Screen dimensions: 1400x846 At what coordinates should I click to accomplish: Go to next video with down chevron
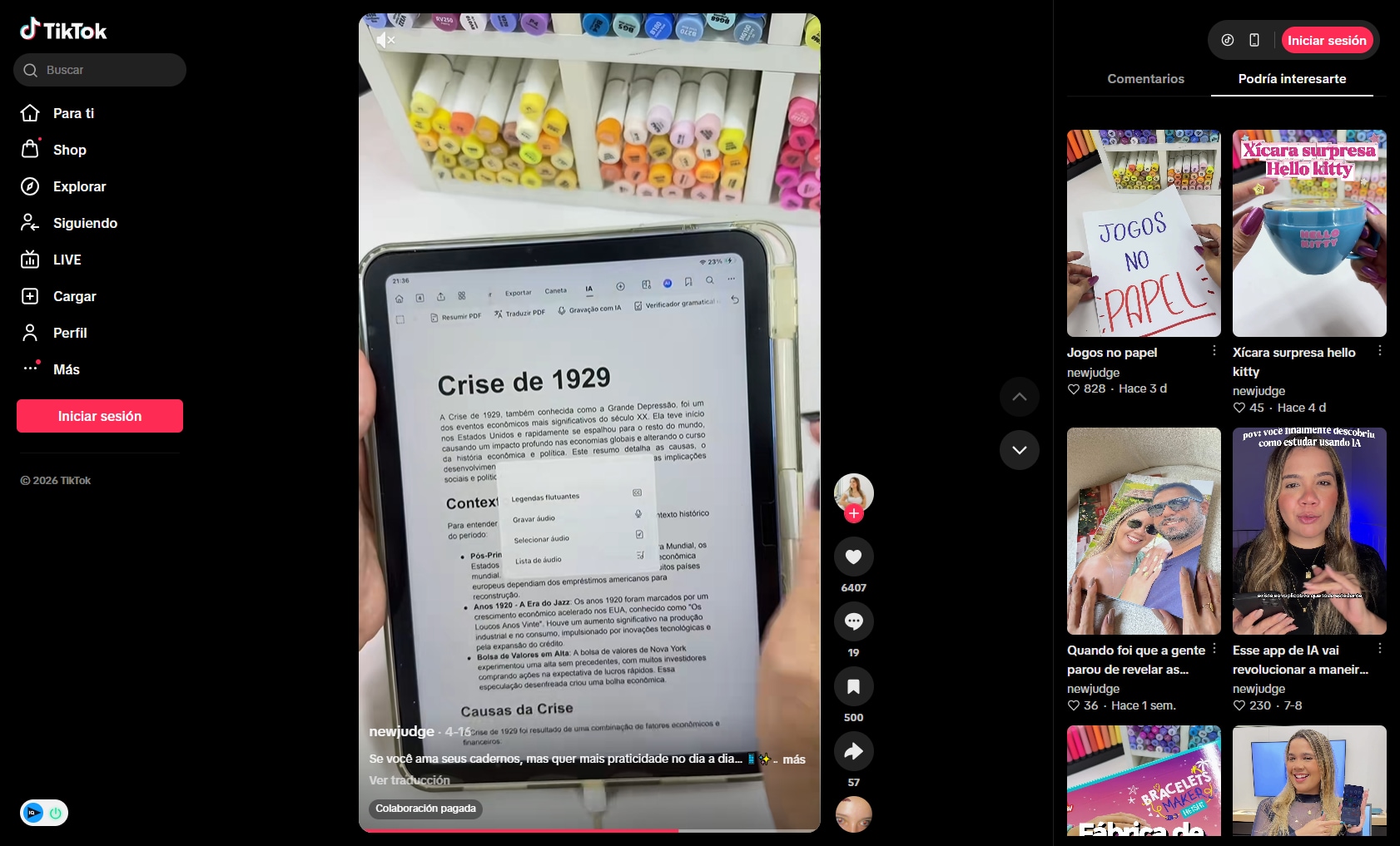pyautogui.click(x=1019, y=450)
